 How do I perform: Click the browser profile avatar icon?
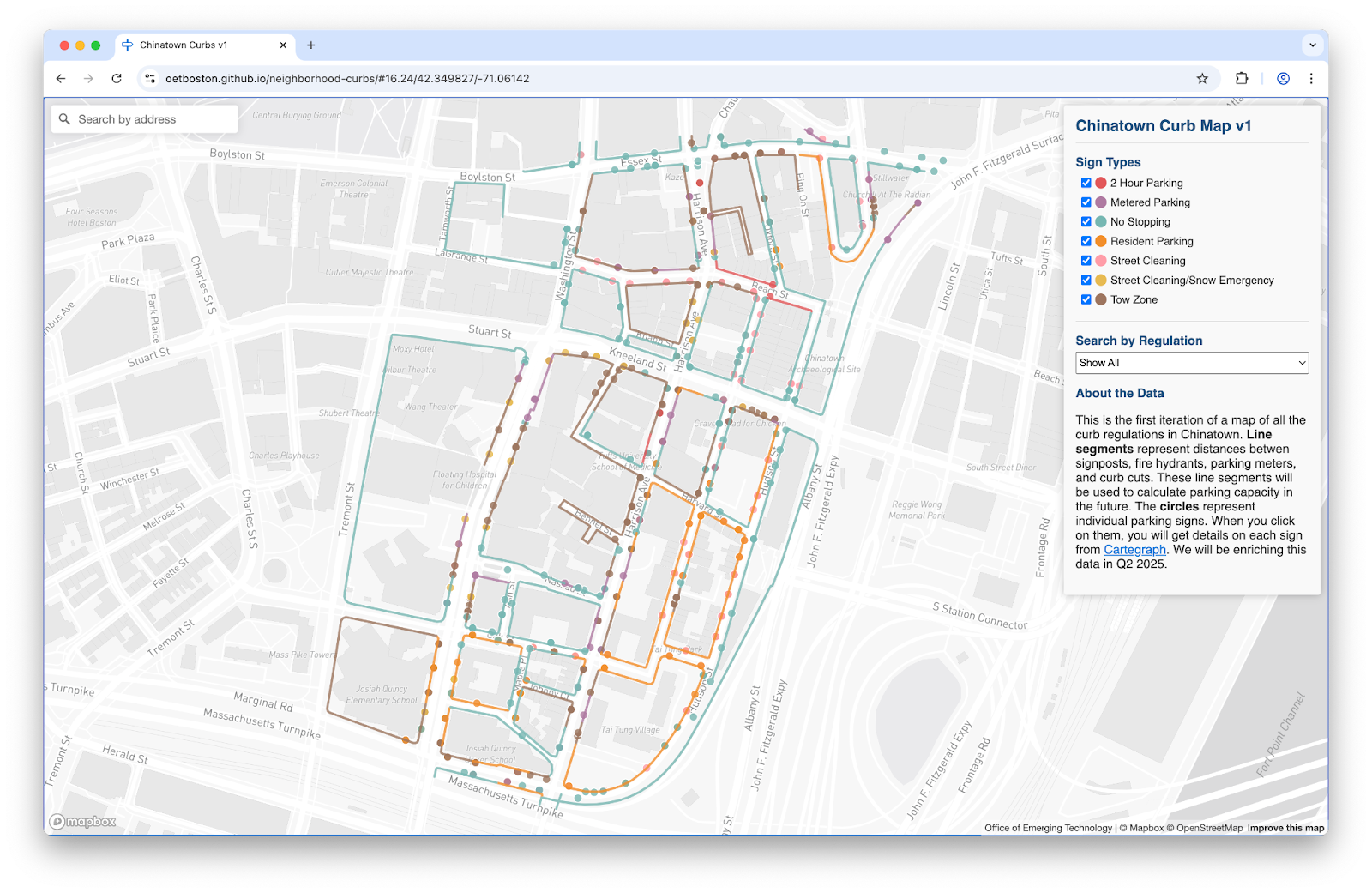(x=1282, y=78)
